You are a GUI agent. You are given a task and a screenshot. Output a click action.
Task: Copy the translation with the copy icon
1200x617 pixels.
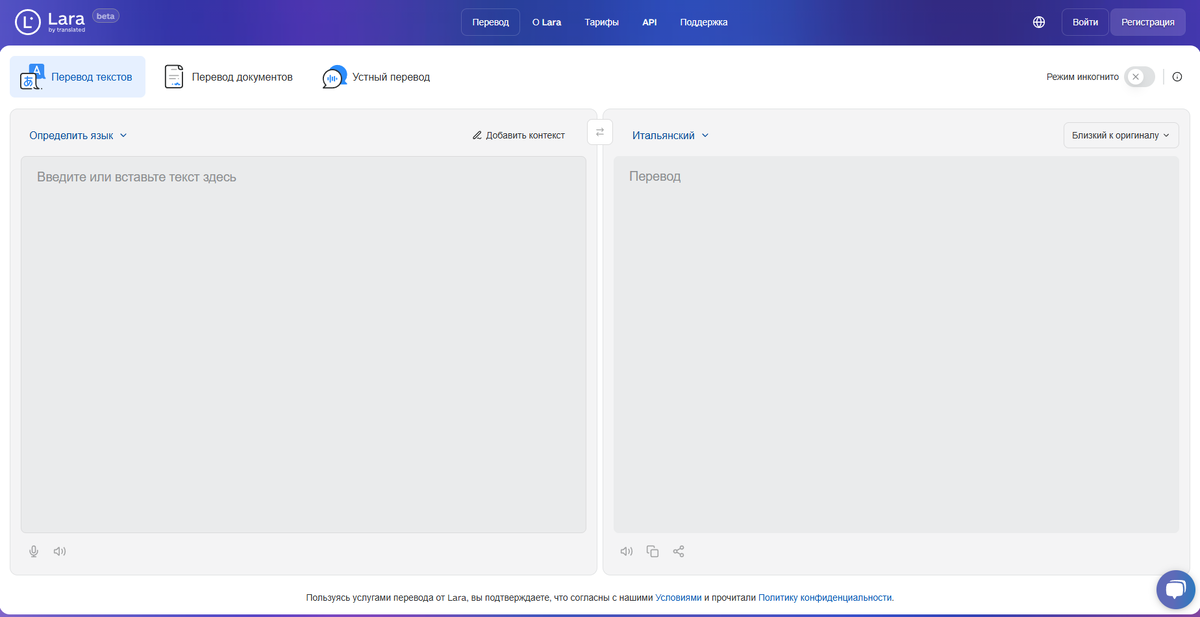coord(652,550)
